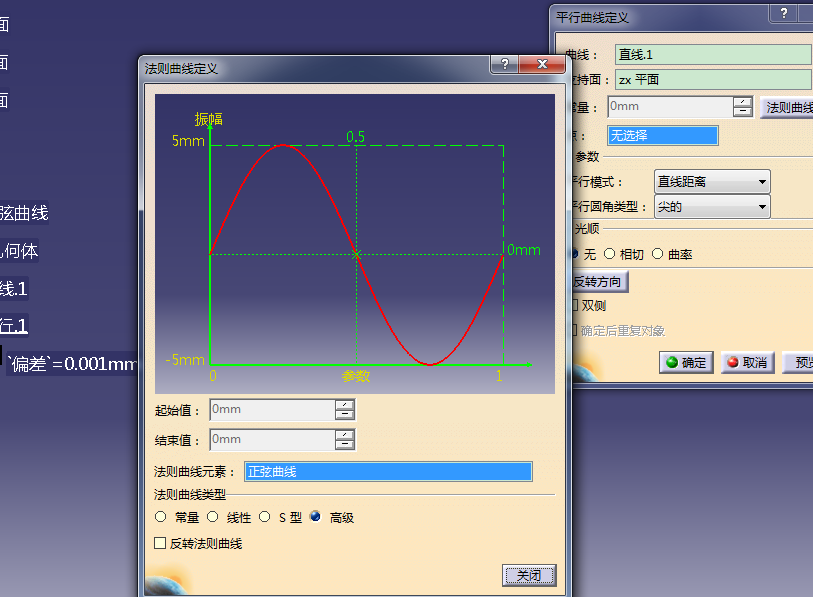Select the 支持面 field containing zx 平面
This screenshot has width=813, height=597.
[713, 79]
